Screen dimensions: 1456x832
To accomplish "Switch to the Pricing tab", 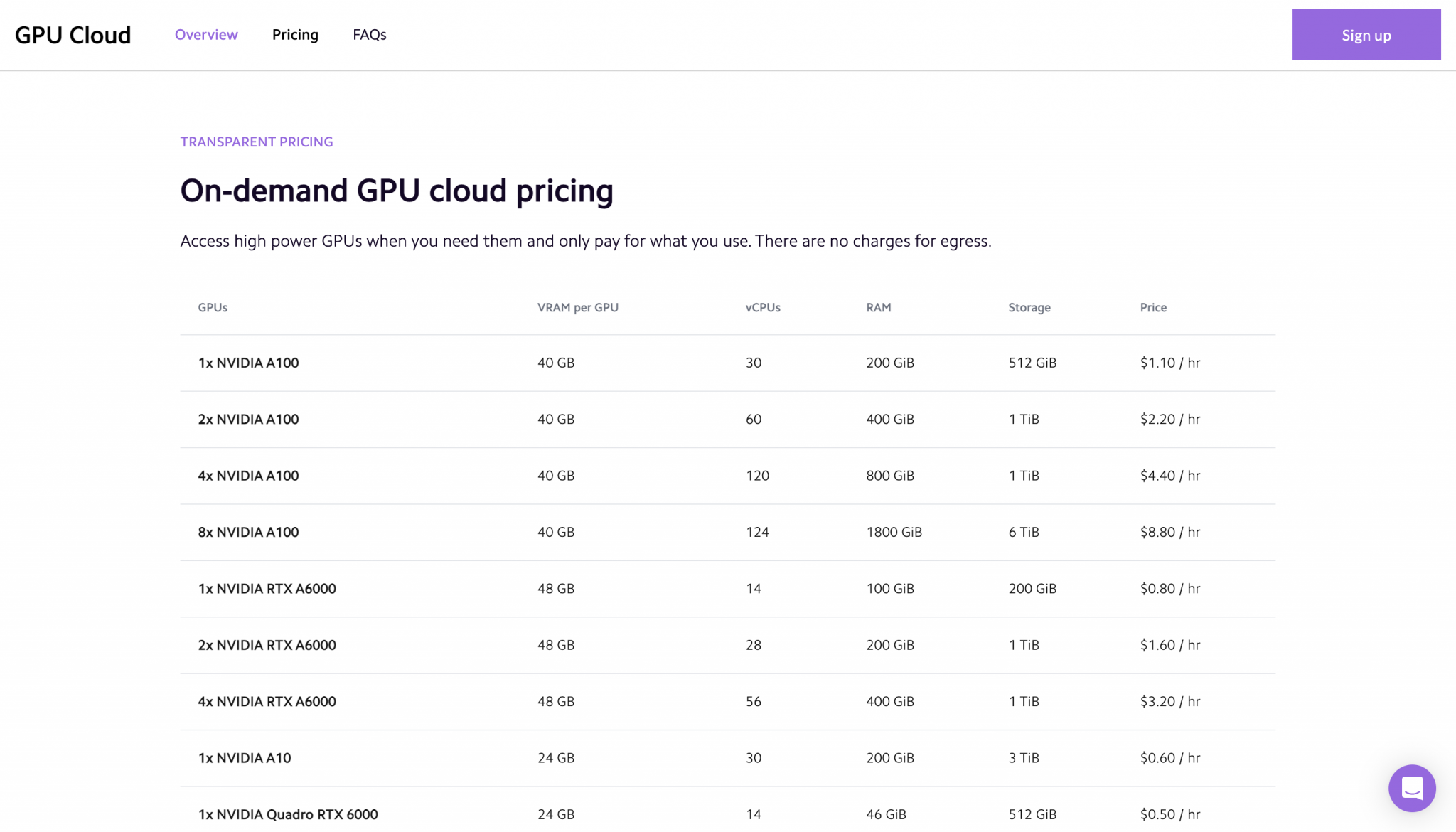I will click(x=295, y=34).
